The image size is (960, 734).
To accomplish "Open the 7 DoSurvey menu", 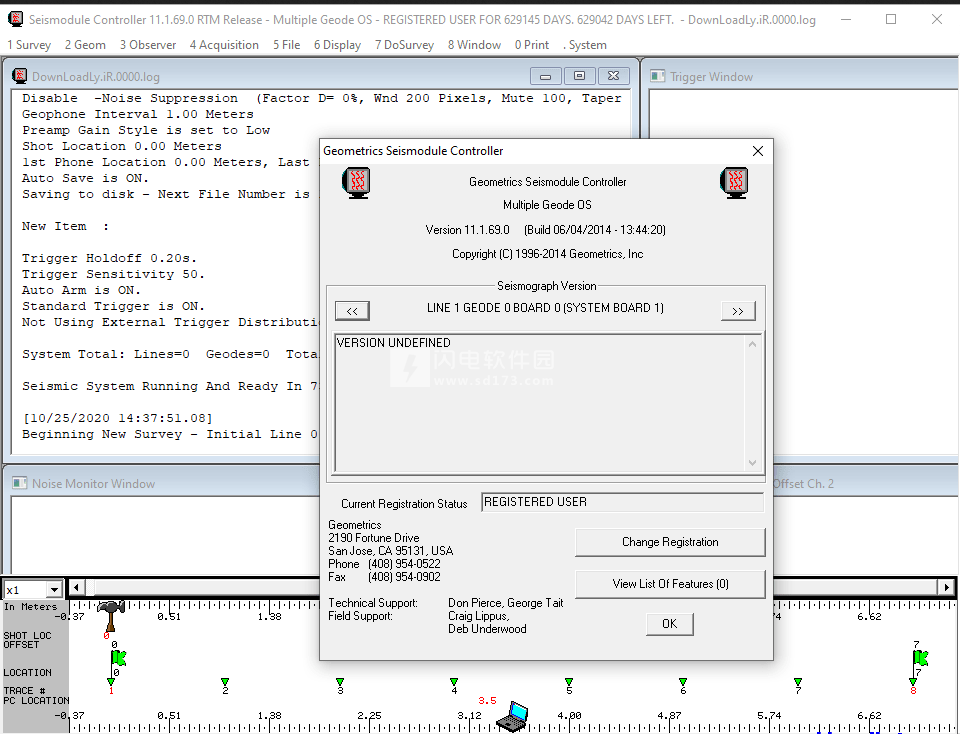I will point(404,45).
